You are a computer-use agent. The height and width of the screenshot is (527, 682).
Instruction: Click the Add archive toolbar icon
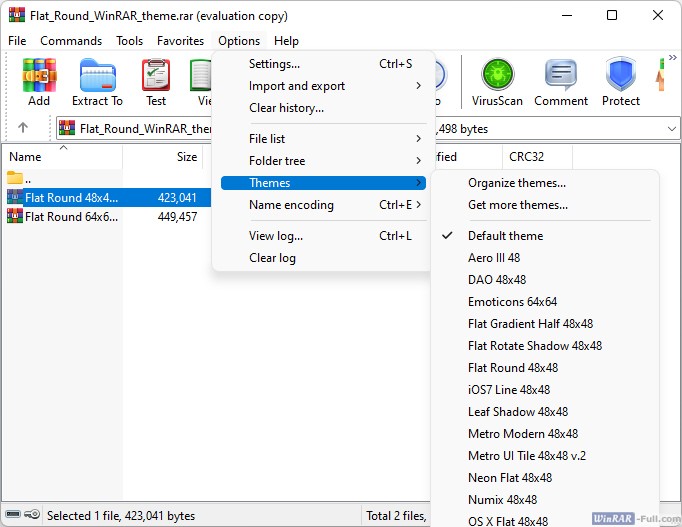[x=39, y=81]
